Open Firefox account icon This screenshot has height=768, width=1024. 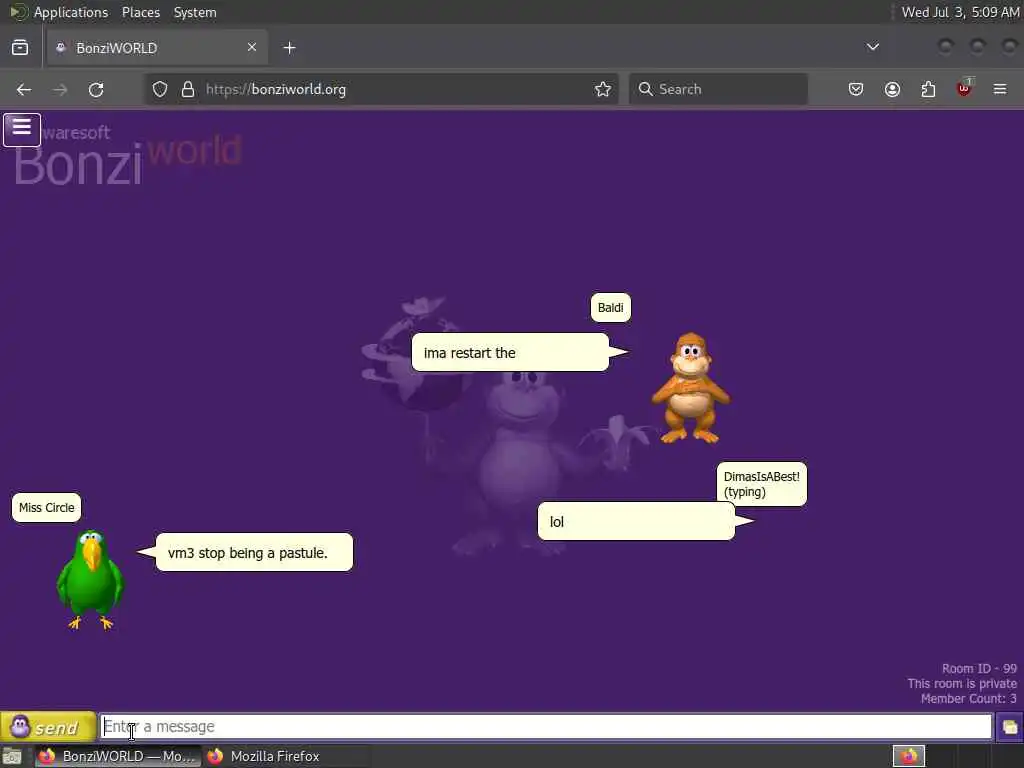tap(892, 89)
